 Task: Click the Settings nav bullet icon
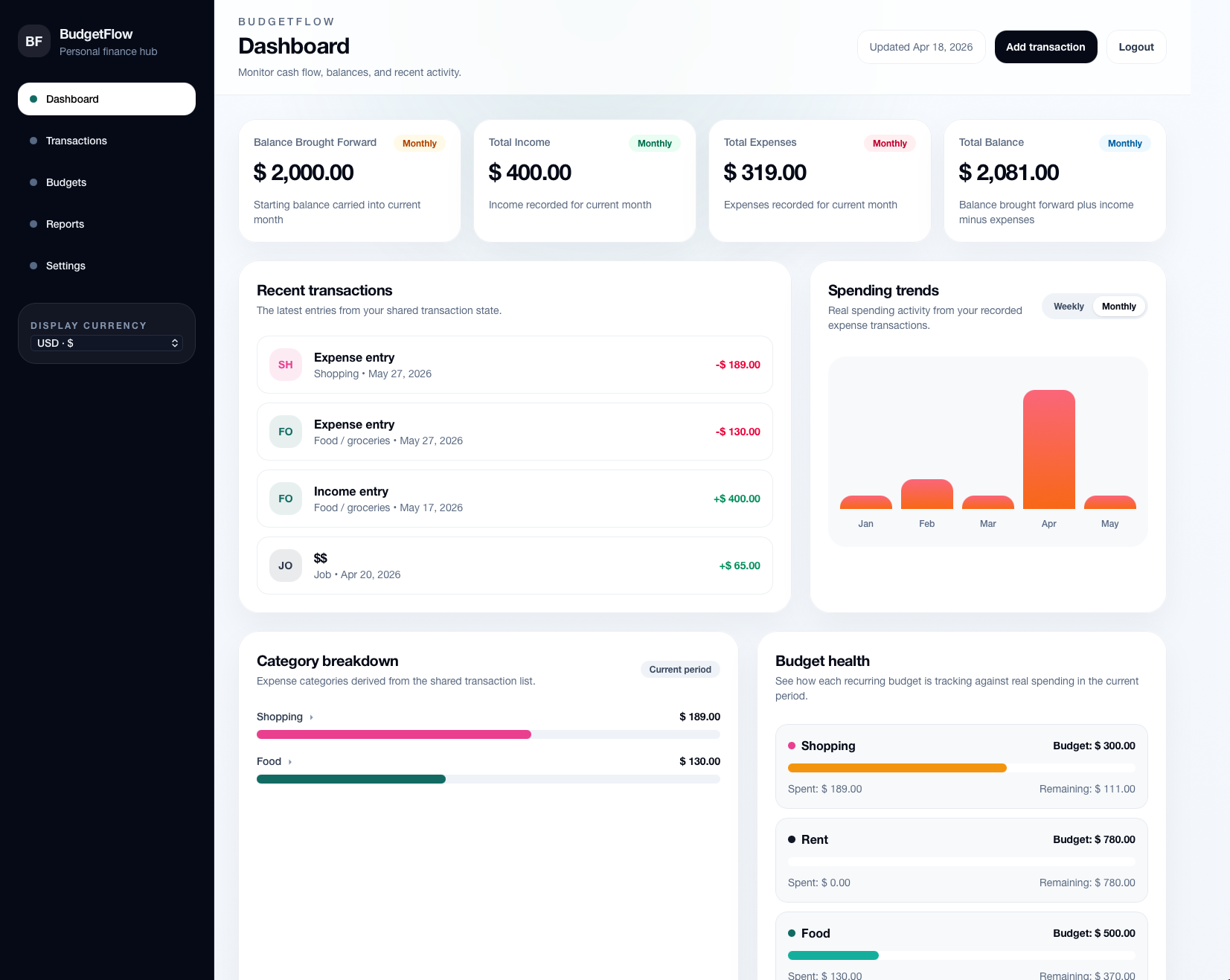[x=33, y=266]
